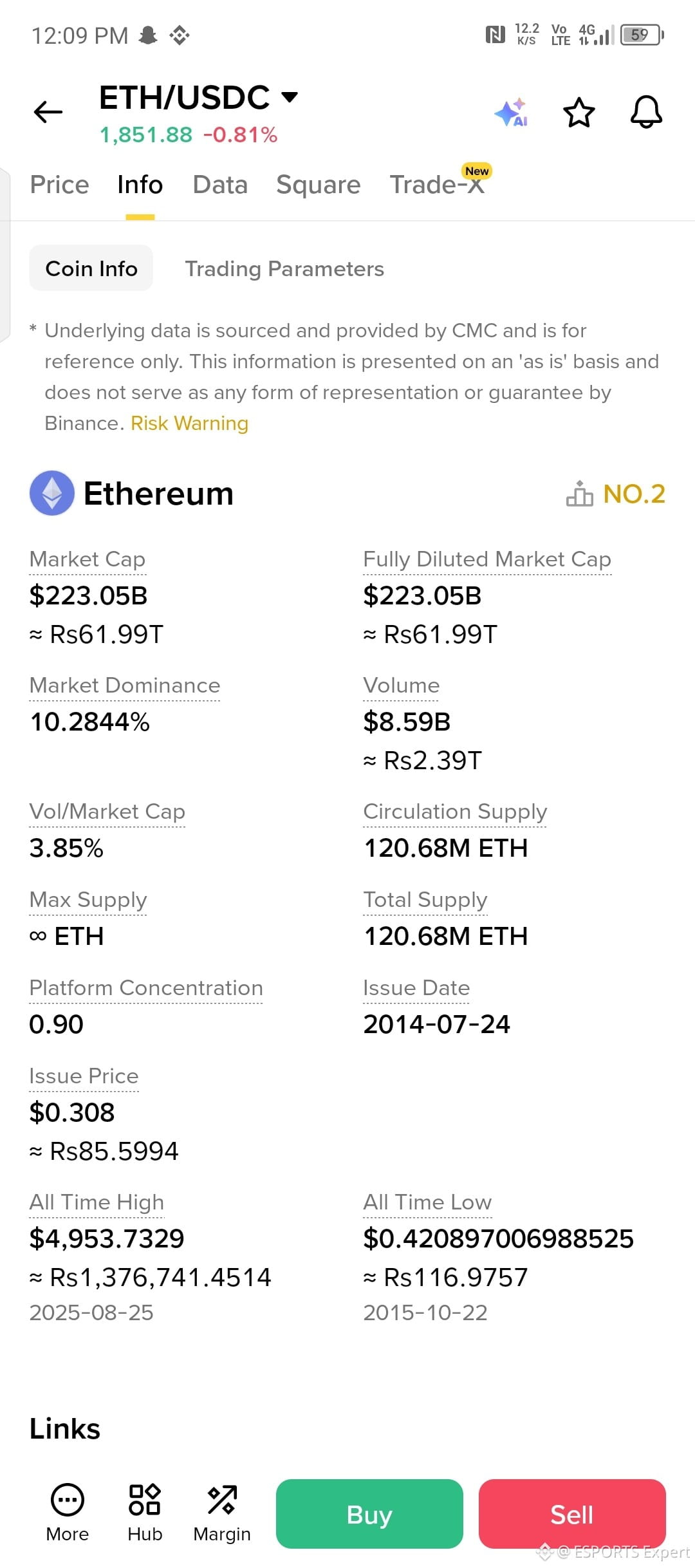Open the Trade-X tab
This screenshot has width=695, height=1568.
click(437, 185)
